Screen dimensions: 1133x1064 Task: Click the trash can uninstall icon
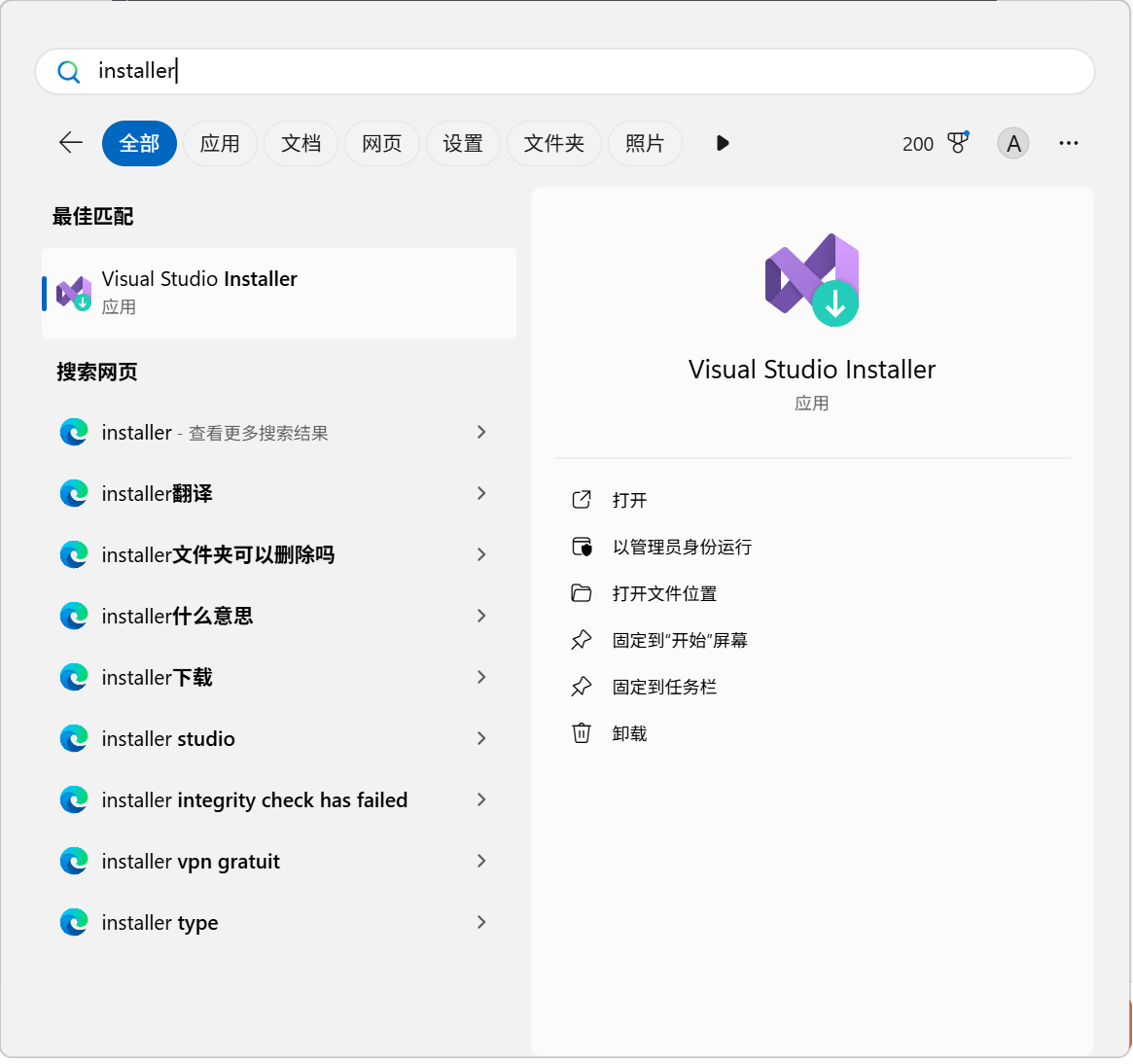(582, 733)
